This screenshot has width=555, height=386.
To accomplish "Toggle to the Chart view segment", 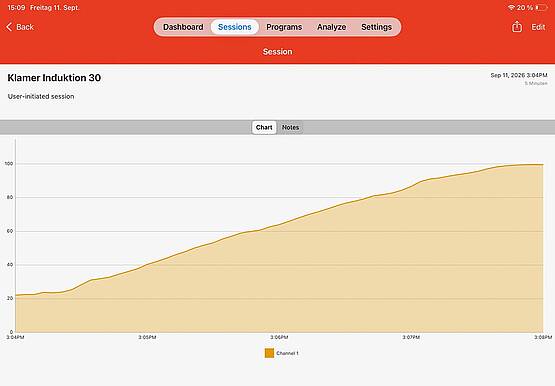I will click(x=264, y=127).
